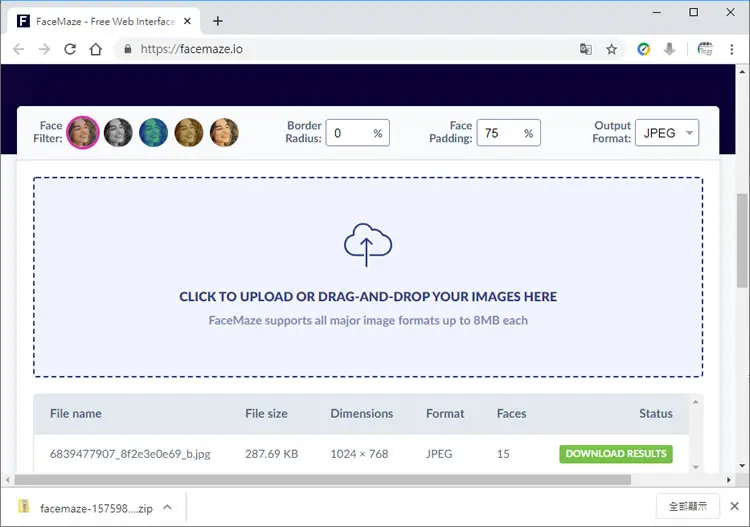The image size is (750, 527).
Task: Pick the sepia yellow face filter
Action: point(189,132)
